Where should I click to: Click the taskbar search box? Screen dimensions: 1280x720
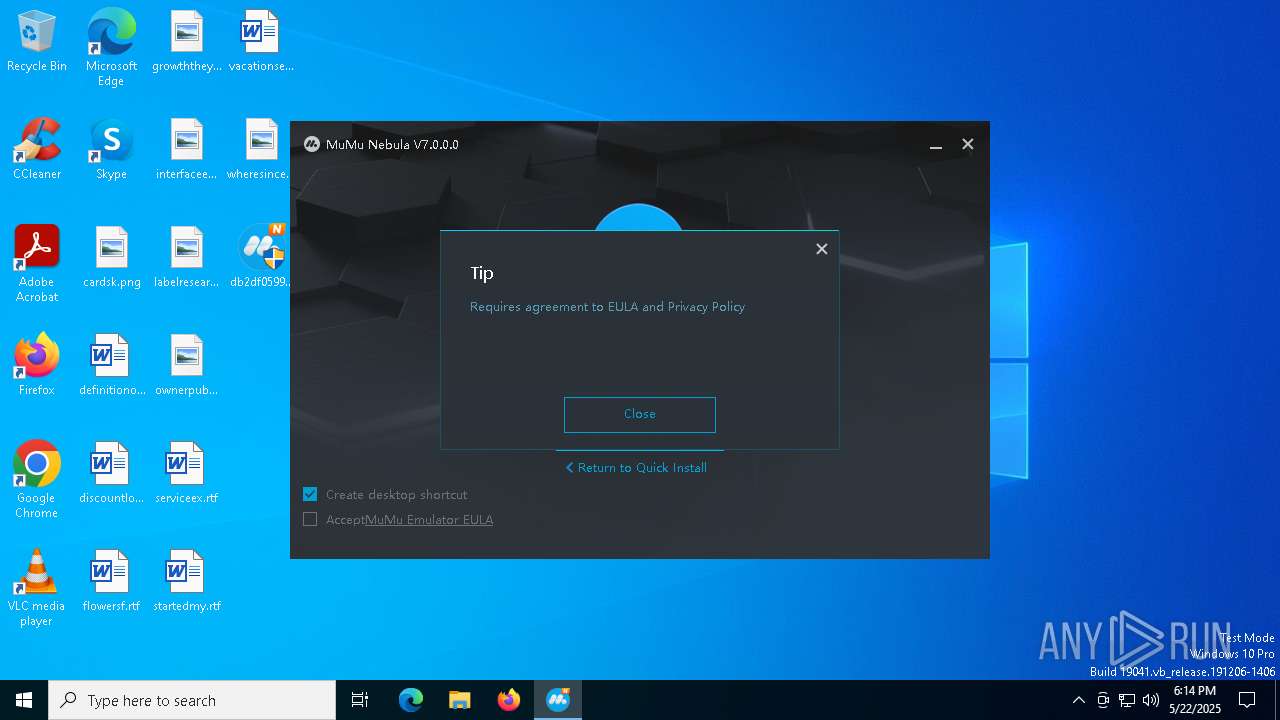pyautogui.click(x=192, y=700)
